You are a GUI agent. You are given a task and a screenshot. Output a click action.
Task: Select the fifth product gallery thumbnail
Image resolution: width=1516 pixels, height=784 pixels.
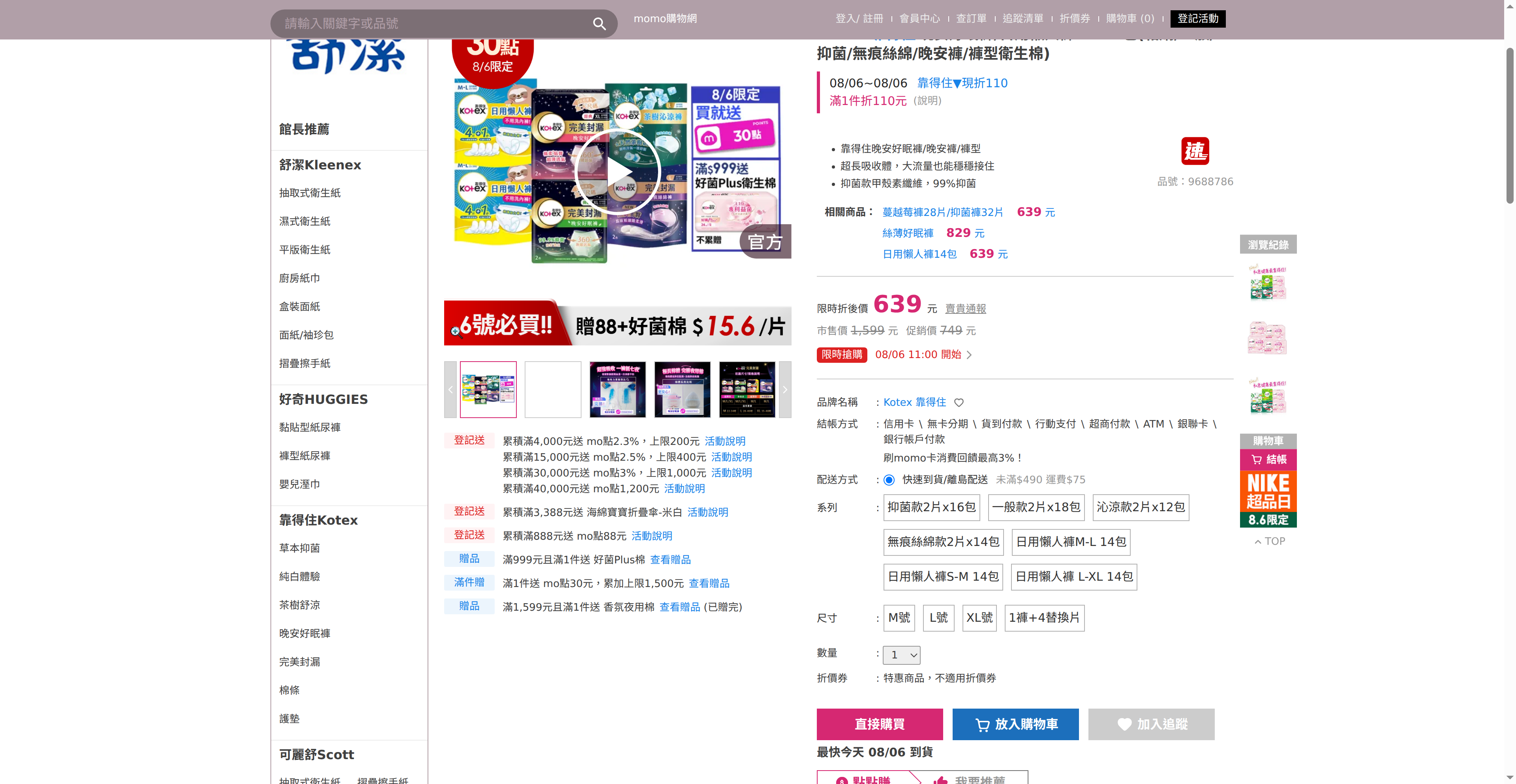[747, 390]
